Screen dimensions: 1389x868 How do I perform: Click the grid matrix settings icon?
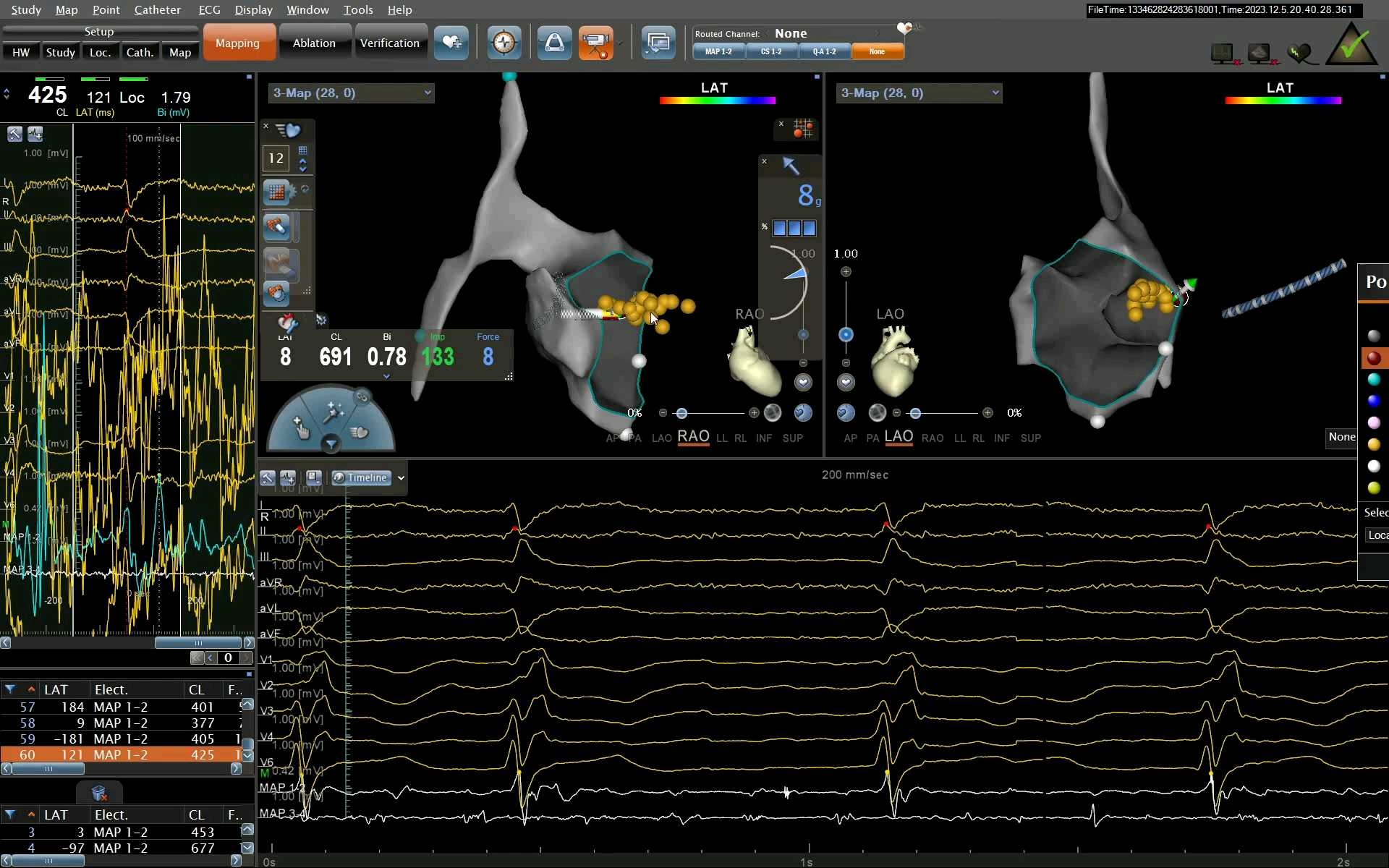276,192
